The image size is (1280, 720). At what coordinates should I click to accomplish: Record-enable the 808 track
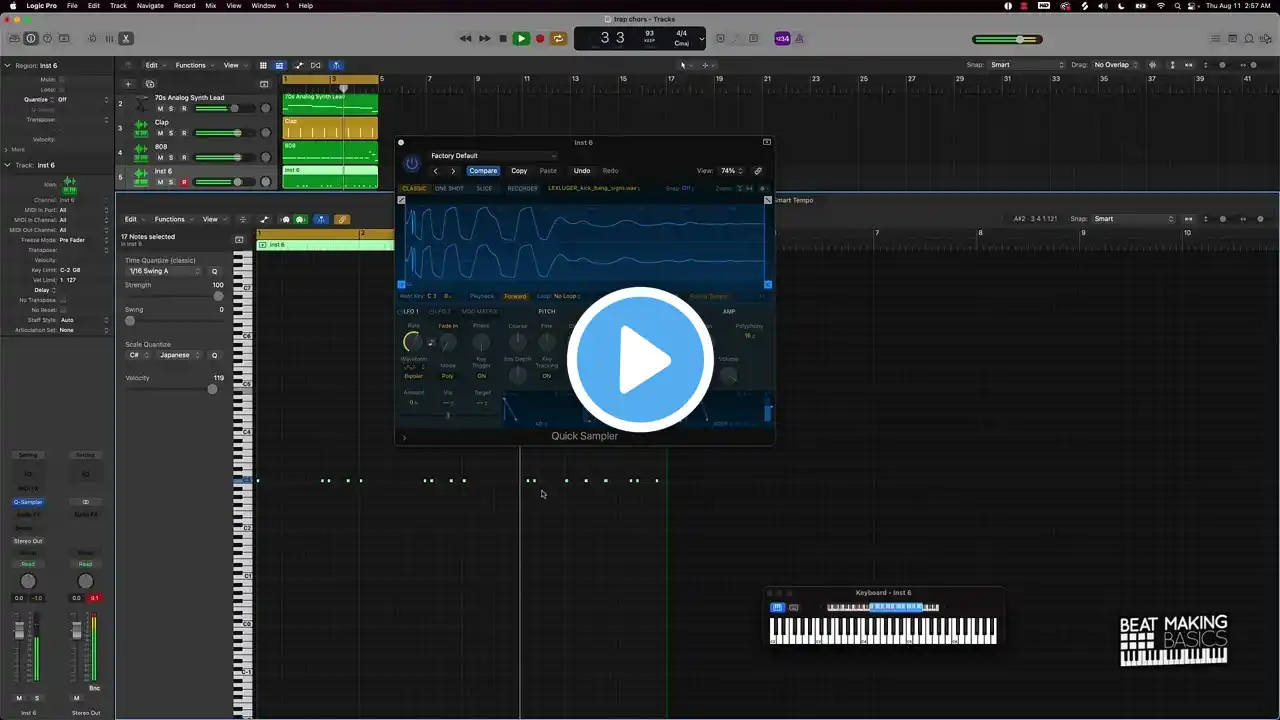point(184,157)
